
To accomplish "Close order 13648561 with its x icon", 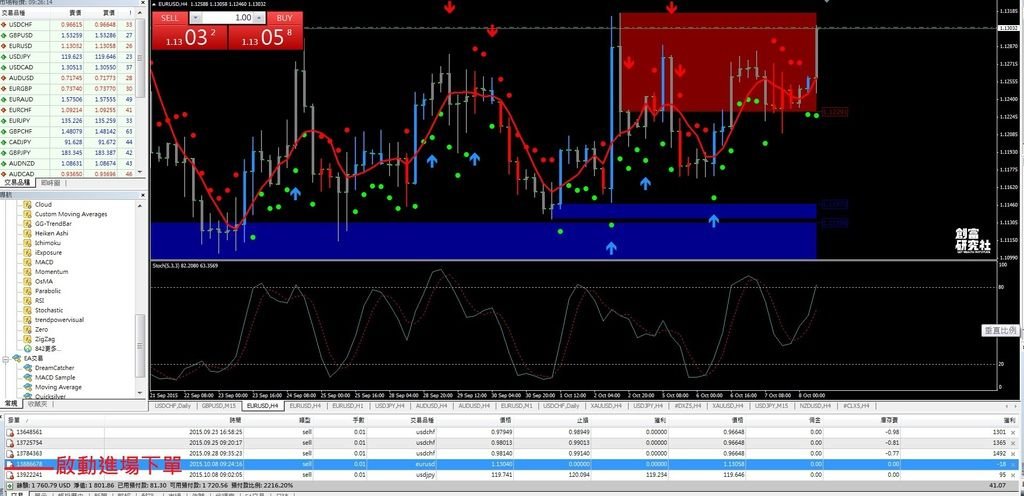I will 1013,432.
